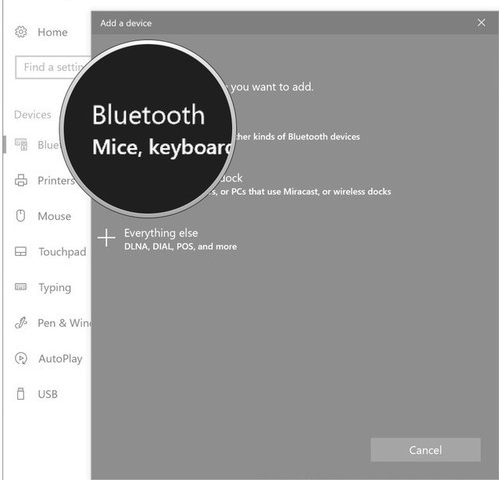Click the DLNA, DIAL, POS, and more description
499x480 pixels.
pos(180,247)
